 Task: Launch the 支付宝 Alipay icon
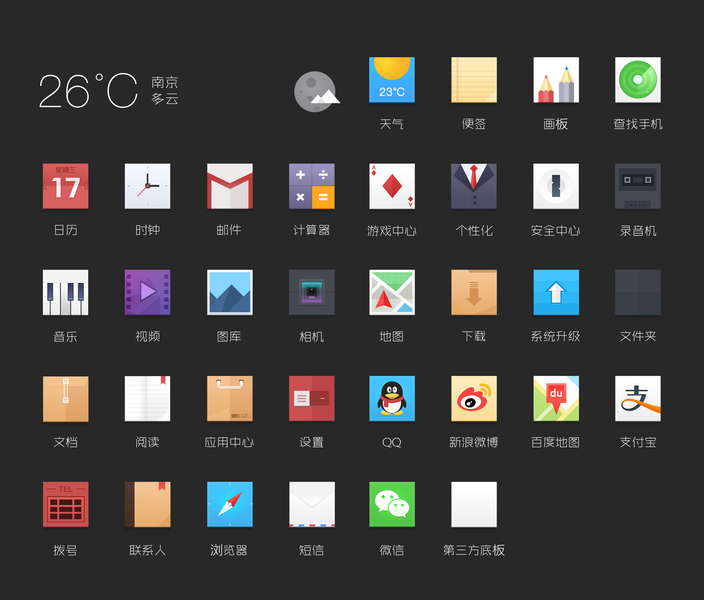(x=638, y=399)
